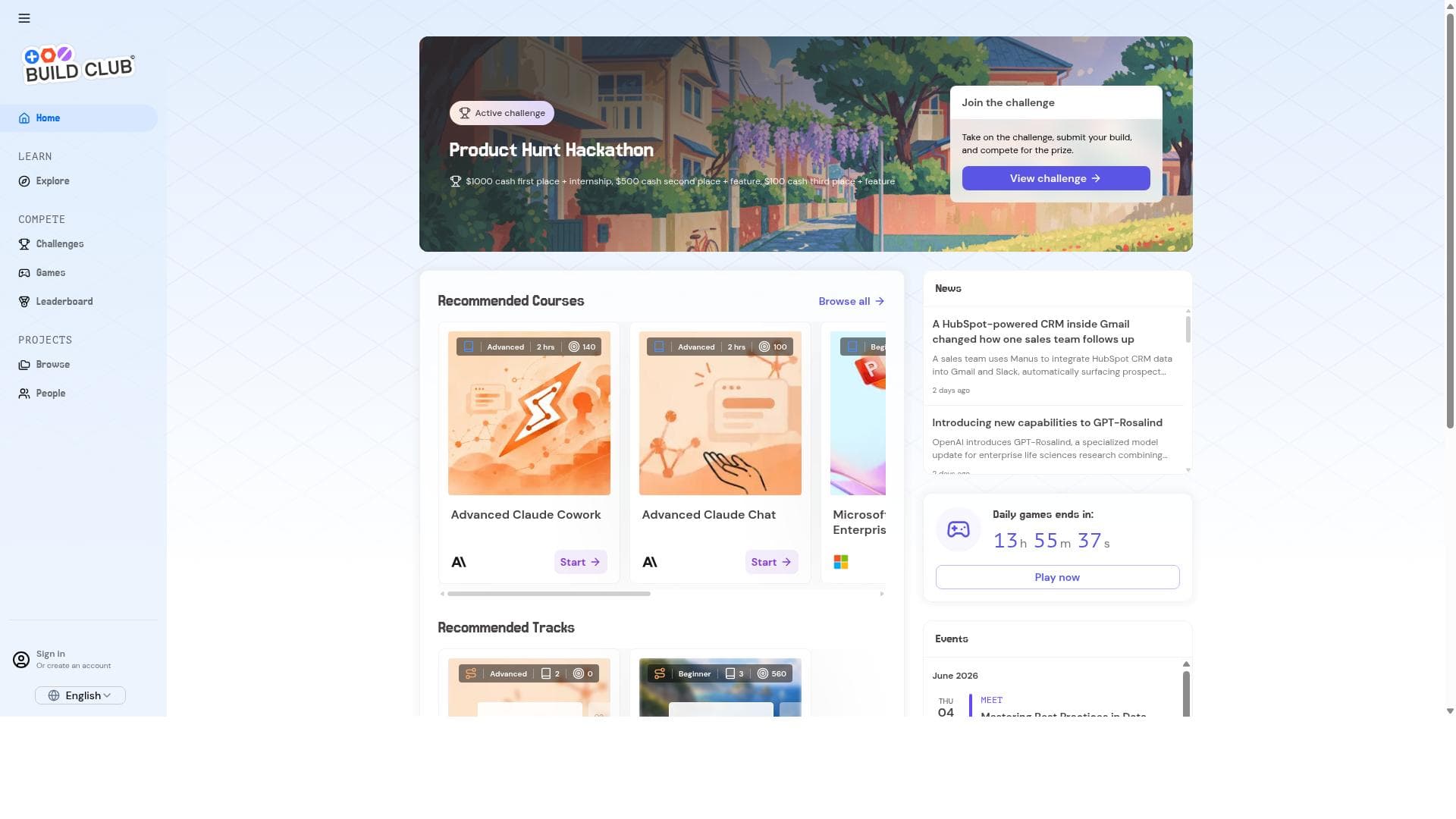Click the points target icon showing 100

764,347
